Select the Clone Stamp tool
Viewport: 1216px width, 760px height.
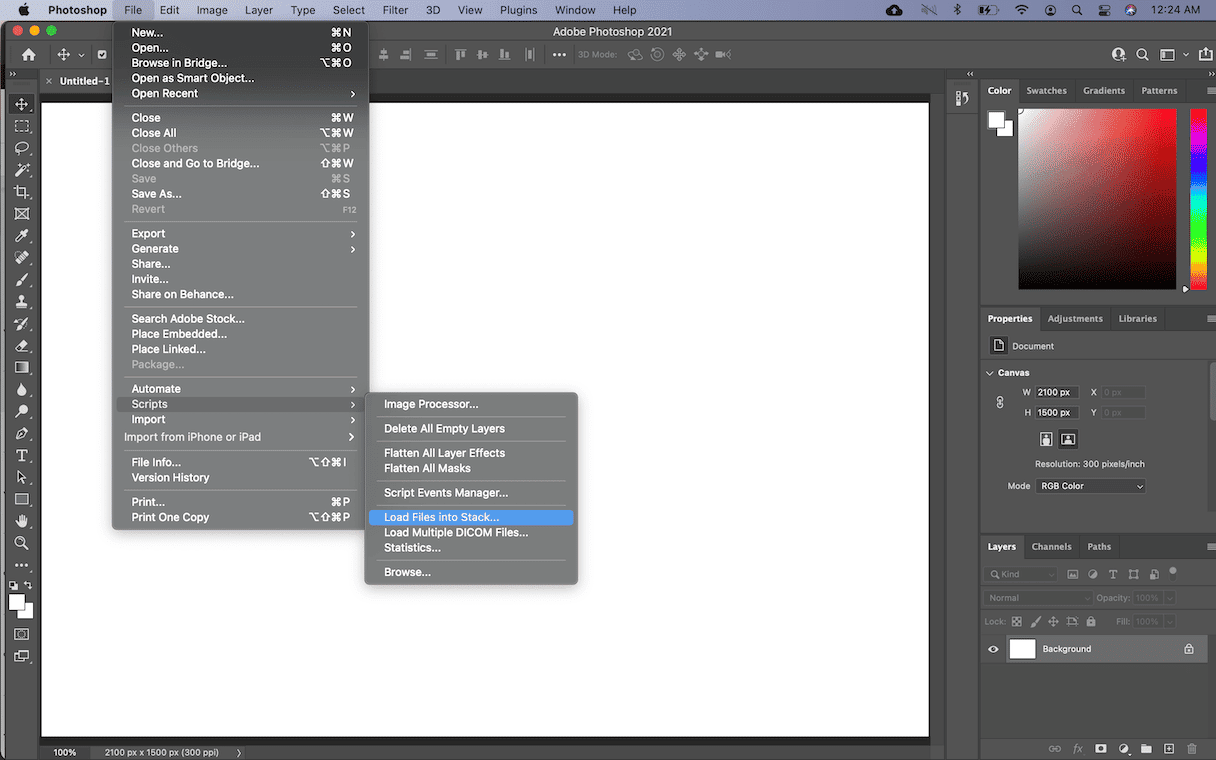click(22, 301)
